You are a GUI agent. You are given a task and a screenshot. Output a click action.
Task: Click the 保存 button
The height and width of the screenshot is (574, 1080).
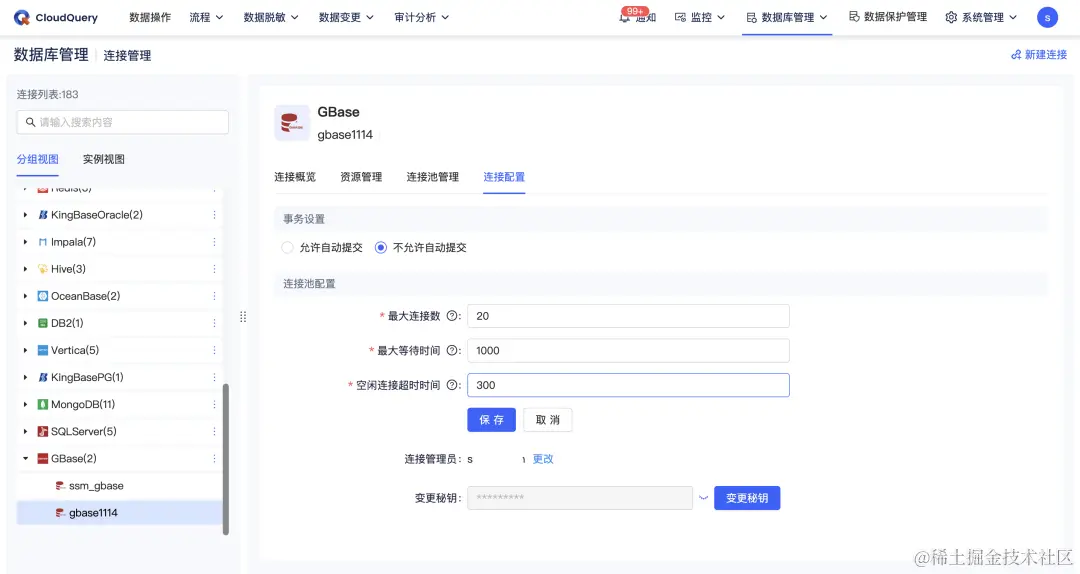click(491, 420)
